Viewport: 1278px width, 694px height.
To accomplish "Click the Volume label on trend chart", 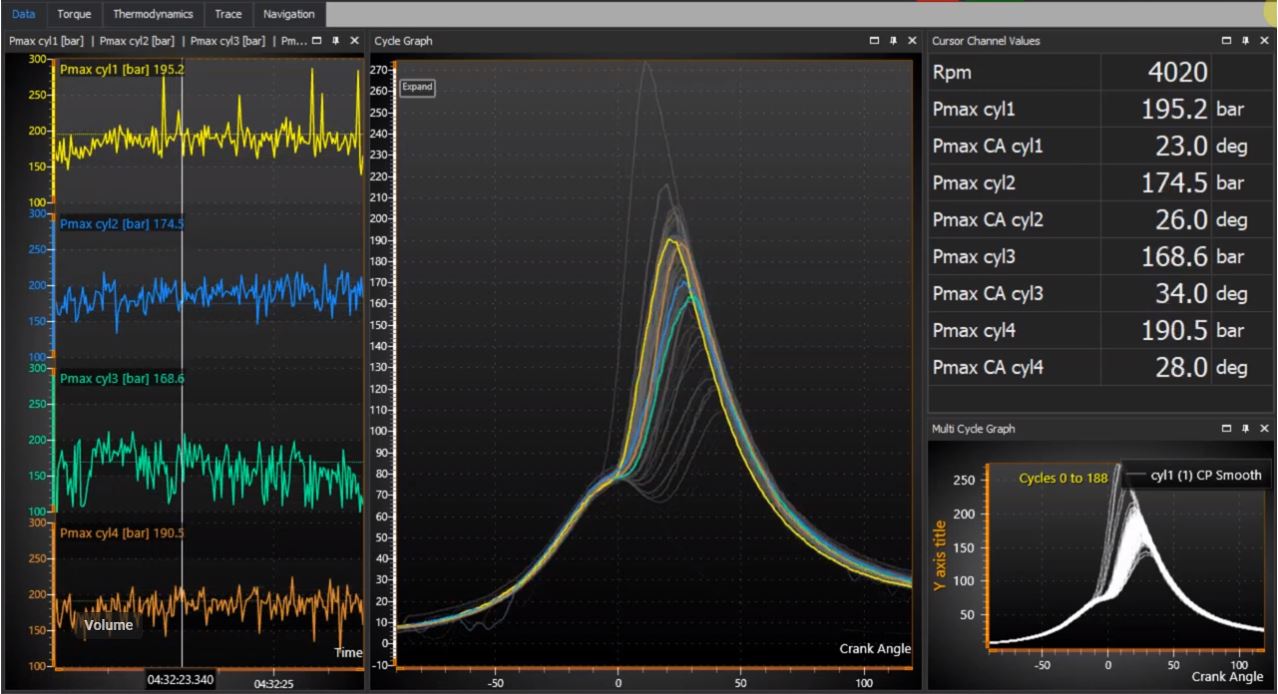I will click(108, 625).
